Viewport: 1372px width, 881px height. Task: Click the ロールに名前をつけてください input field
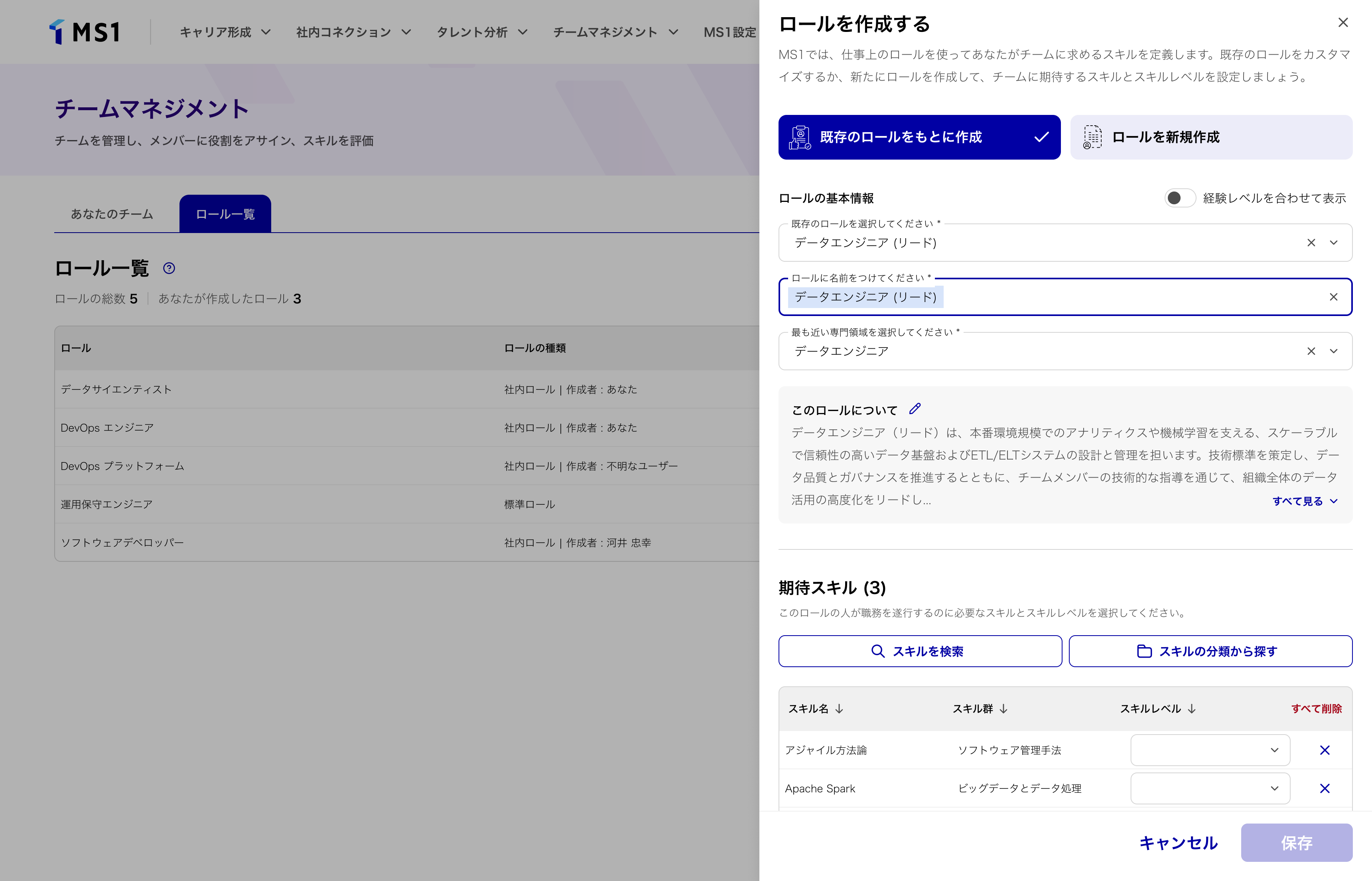[x=1065, y=297]
